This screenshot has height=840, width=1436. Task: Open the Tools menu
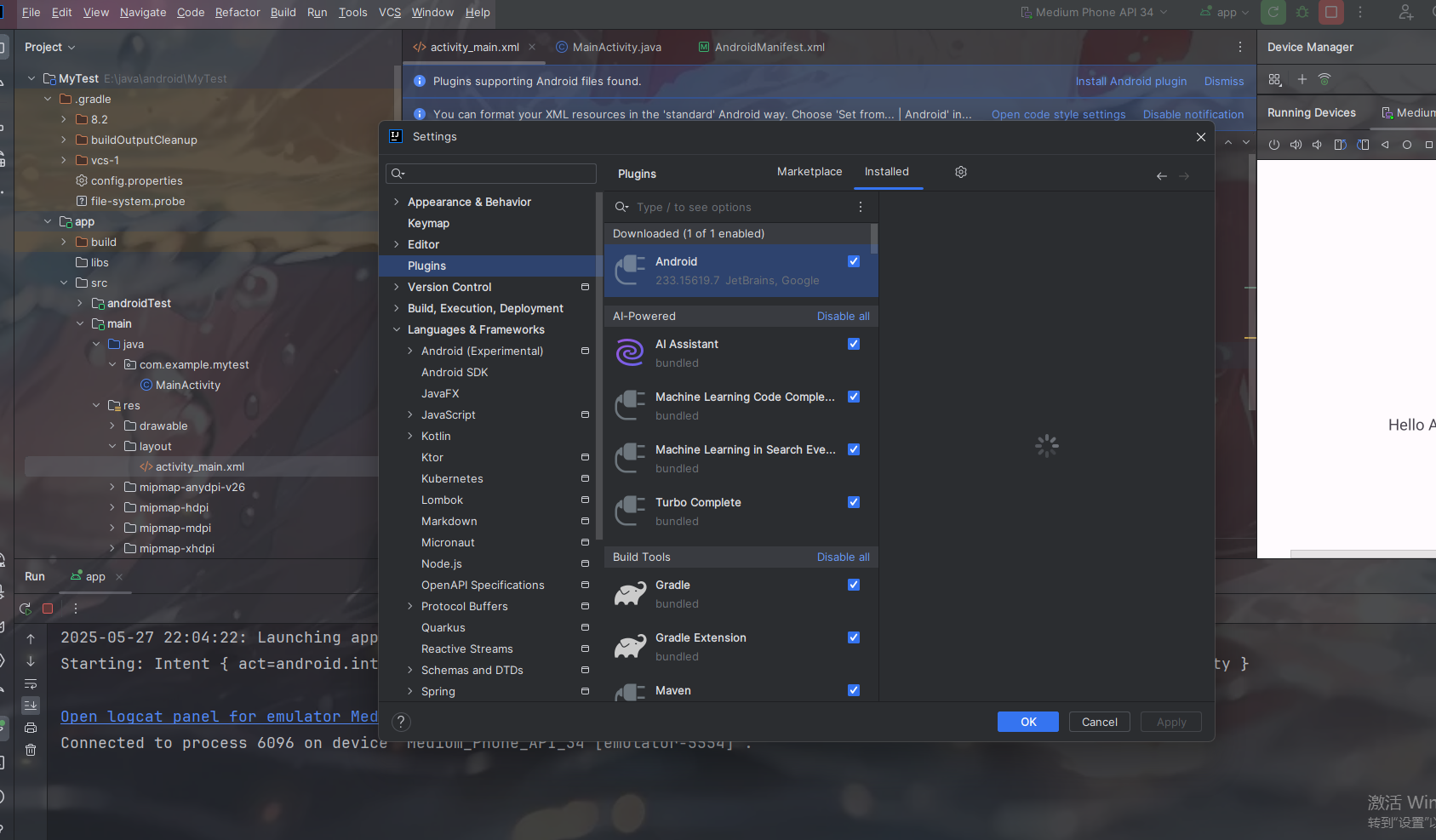point(353,12)
